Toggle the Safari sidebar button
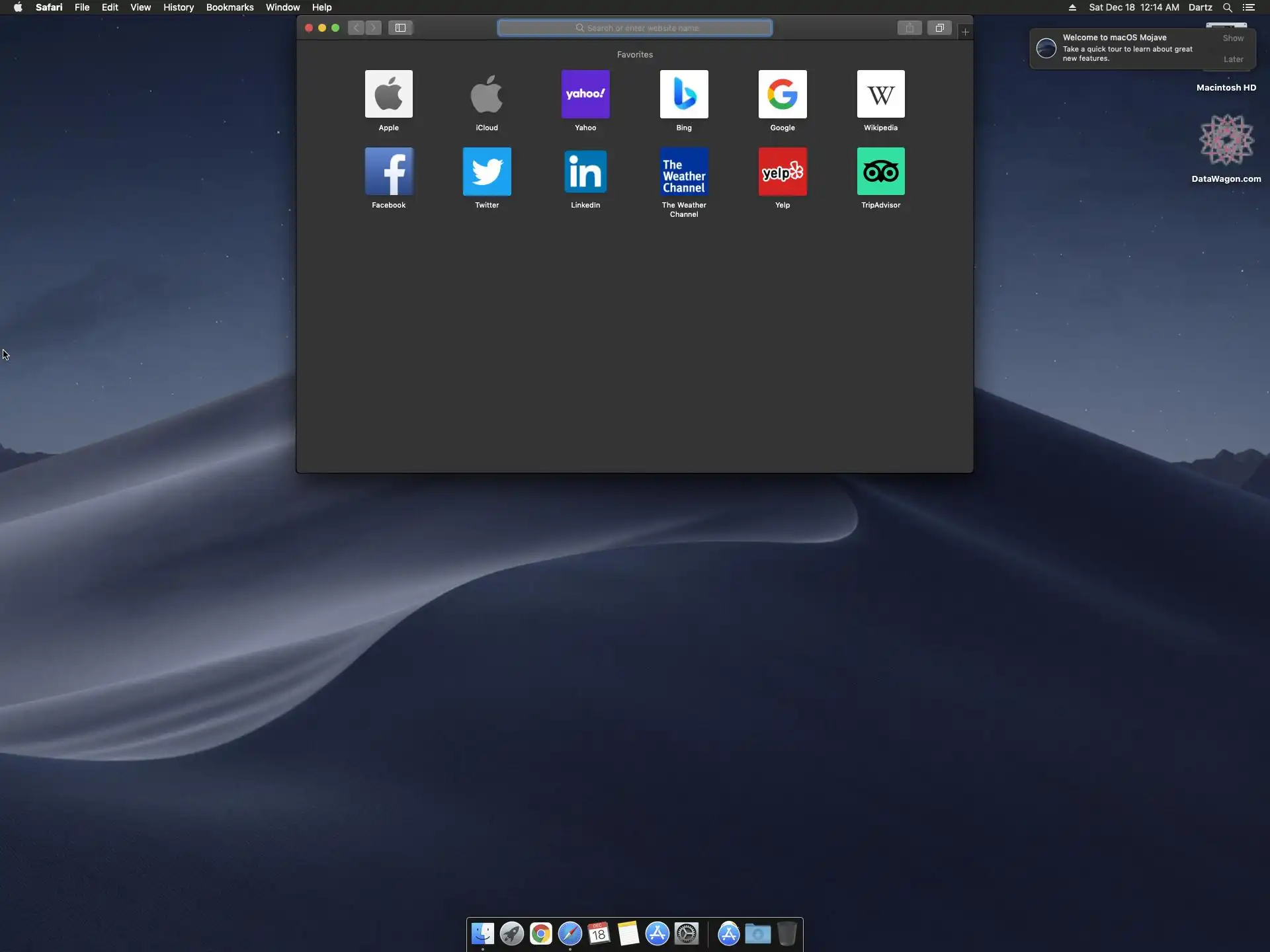The width and height of the screenshot is (1270, 952). pyautogui.click(x=400, y=28)
